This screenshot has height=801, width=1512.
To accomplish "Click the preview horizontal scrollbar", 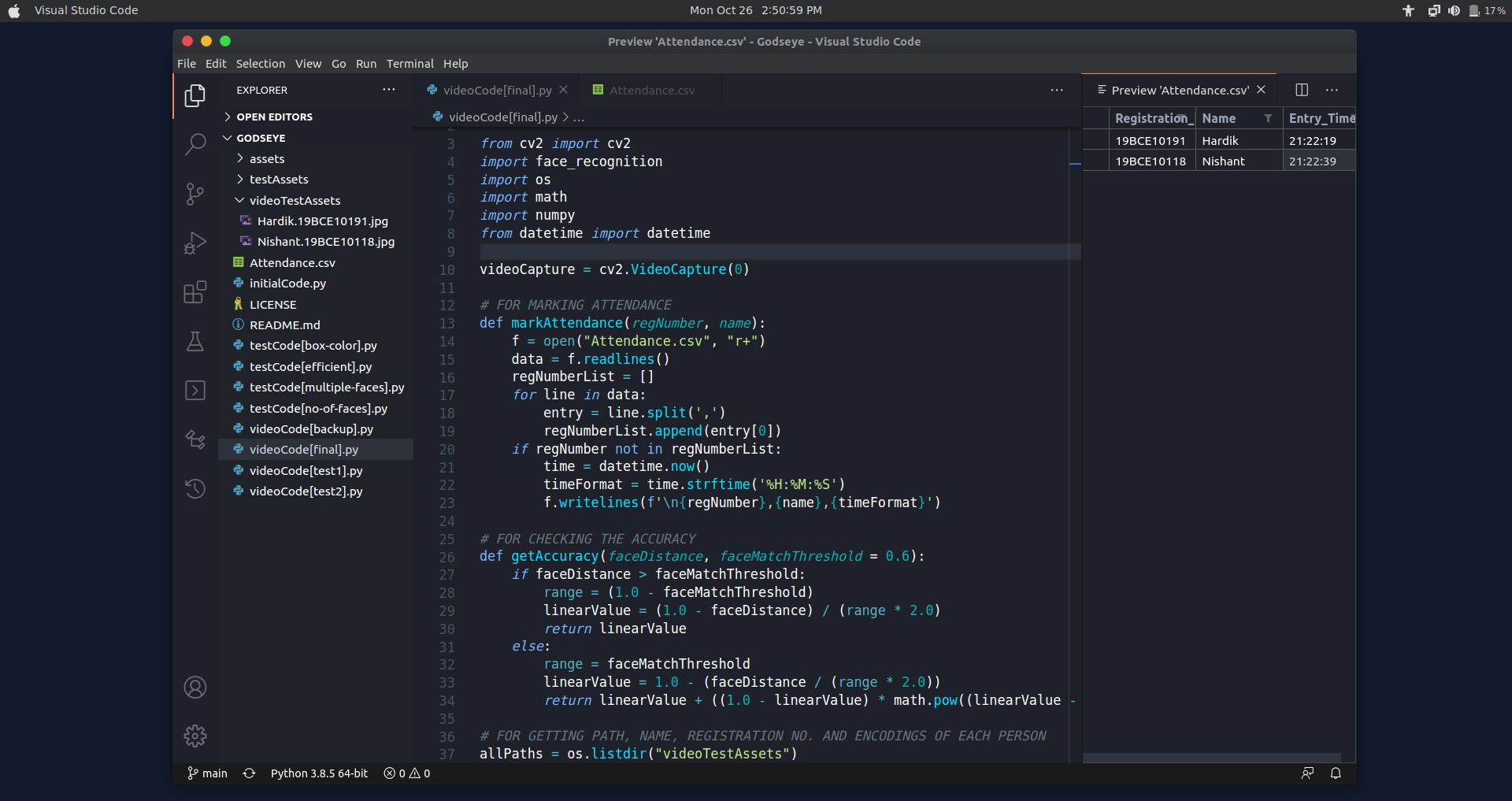I will pyautogui.click(x=1211, y=758).
